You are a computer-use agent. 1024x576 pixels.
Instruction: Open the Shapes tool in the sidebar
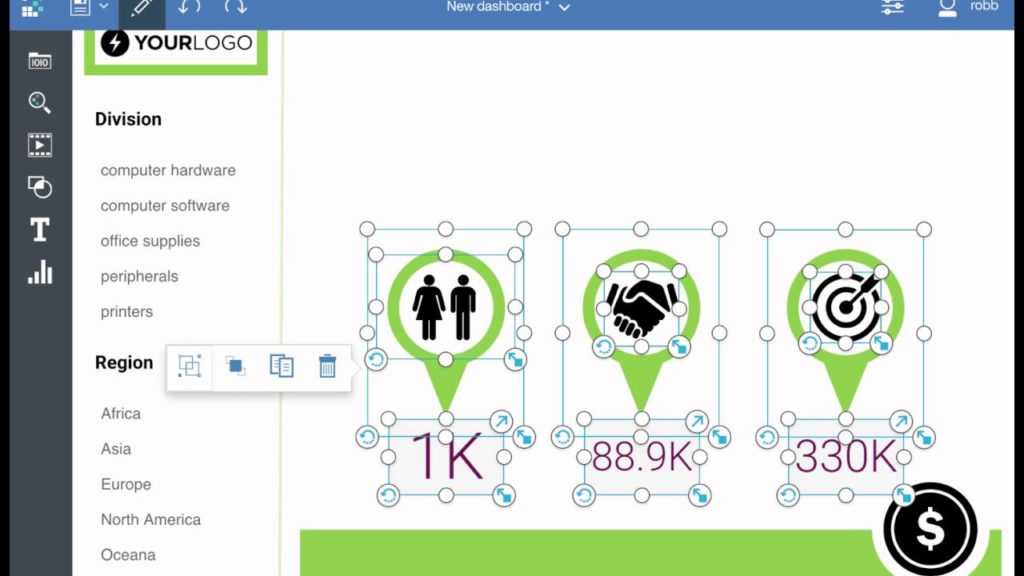pos(40,188)
